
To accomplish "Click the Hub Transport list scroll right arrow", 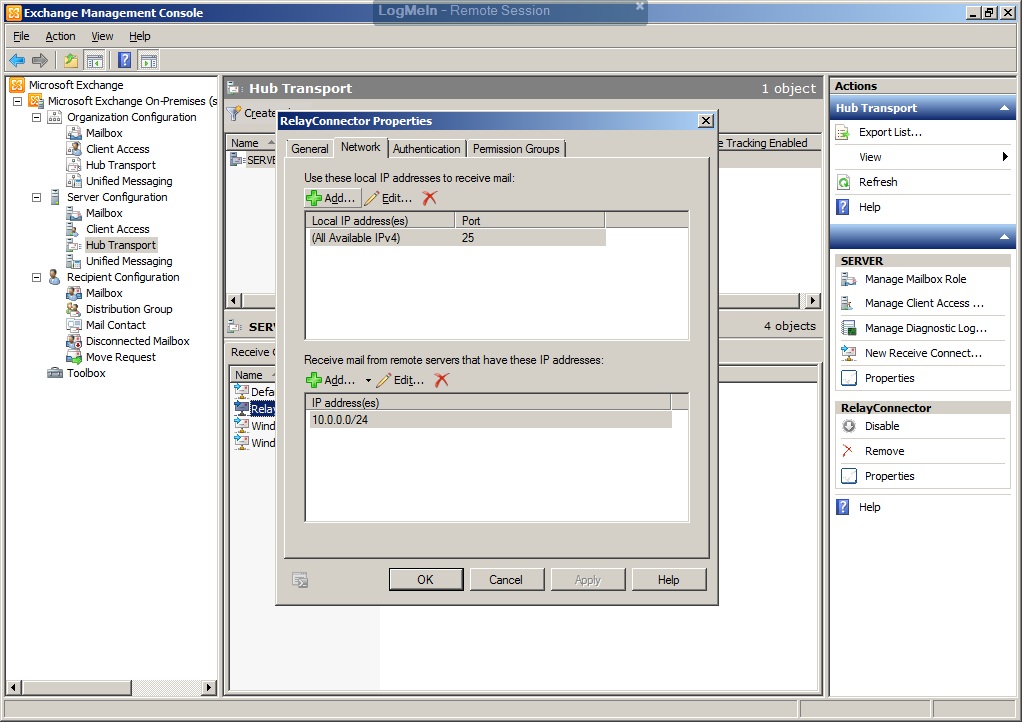I will (x=812, y=300).
